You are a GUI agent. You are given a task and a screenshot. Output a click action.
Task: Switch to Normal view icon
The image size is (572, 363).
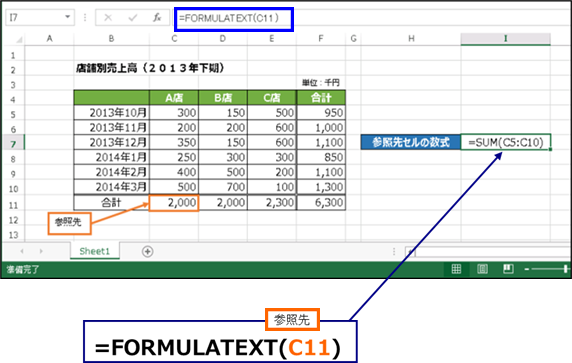click(456, 269)
